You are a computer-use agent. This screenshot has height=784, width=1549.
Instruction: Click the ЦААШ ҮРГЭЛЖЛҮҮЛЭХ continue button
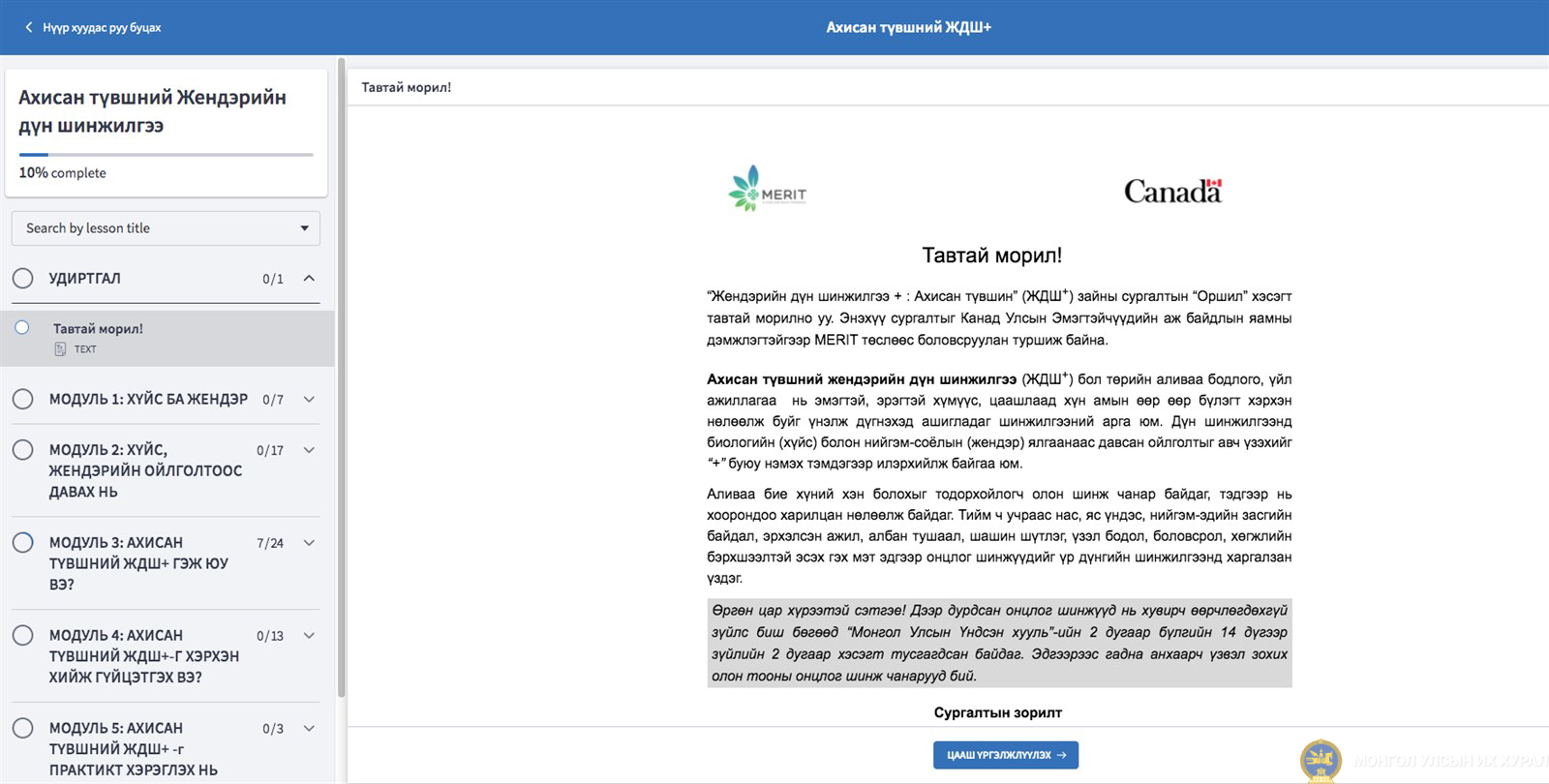point(1006,755)
